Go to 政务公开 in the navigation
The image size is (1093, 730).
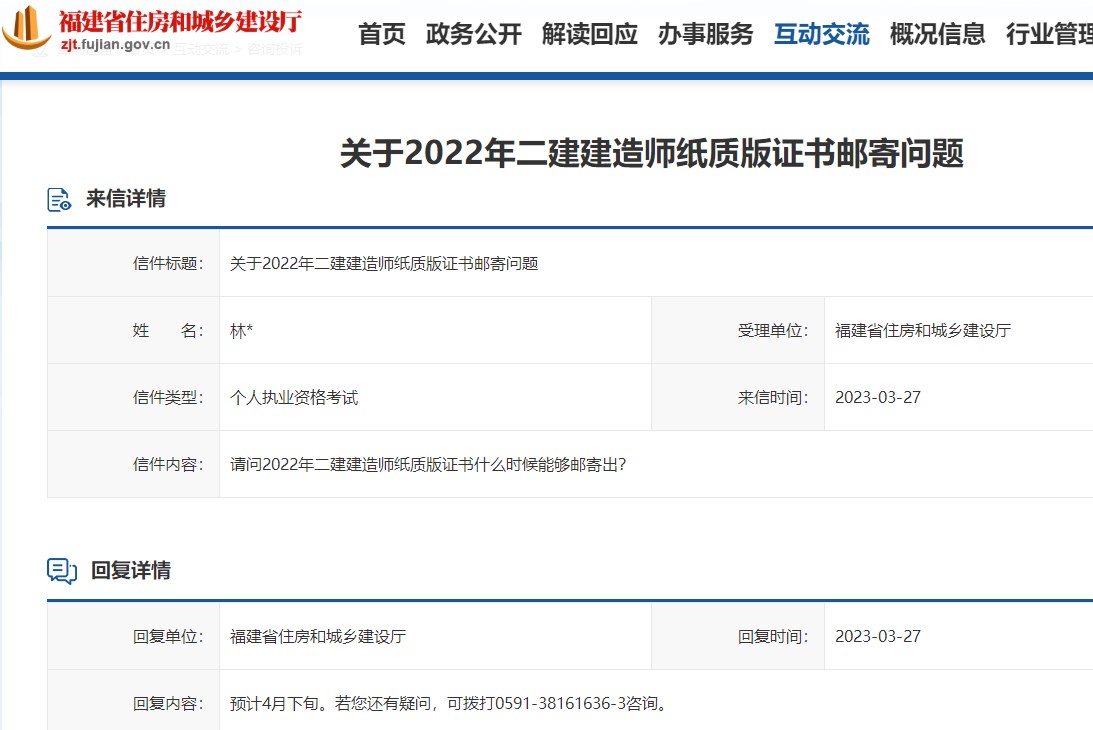point(473,34)
